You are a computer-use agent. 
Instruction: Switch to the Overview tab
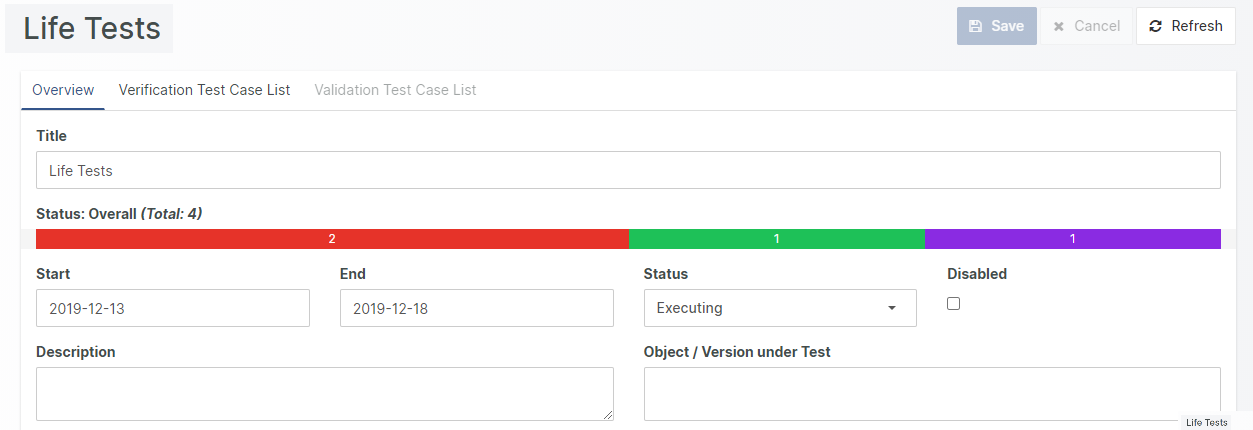click(63, 90)
